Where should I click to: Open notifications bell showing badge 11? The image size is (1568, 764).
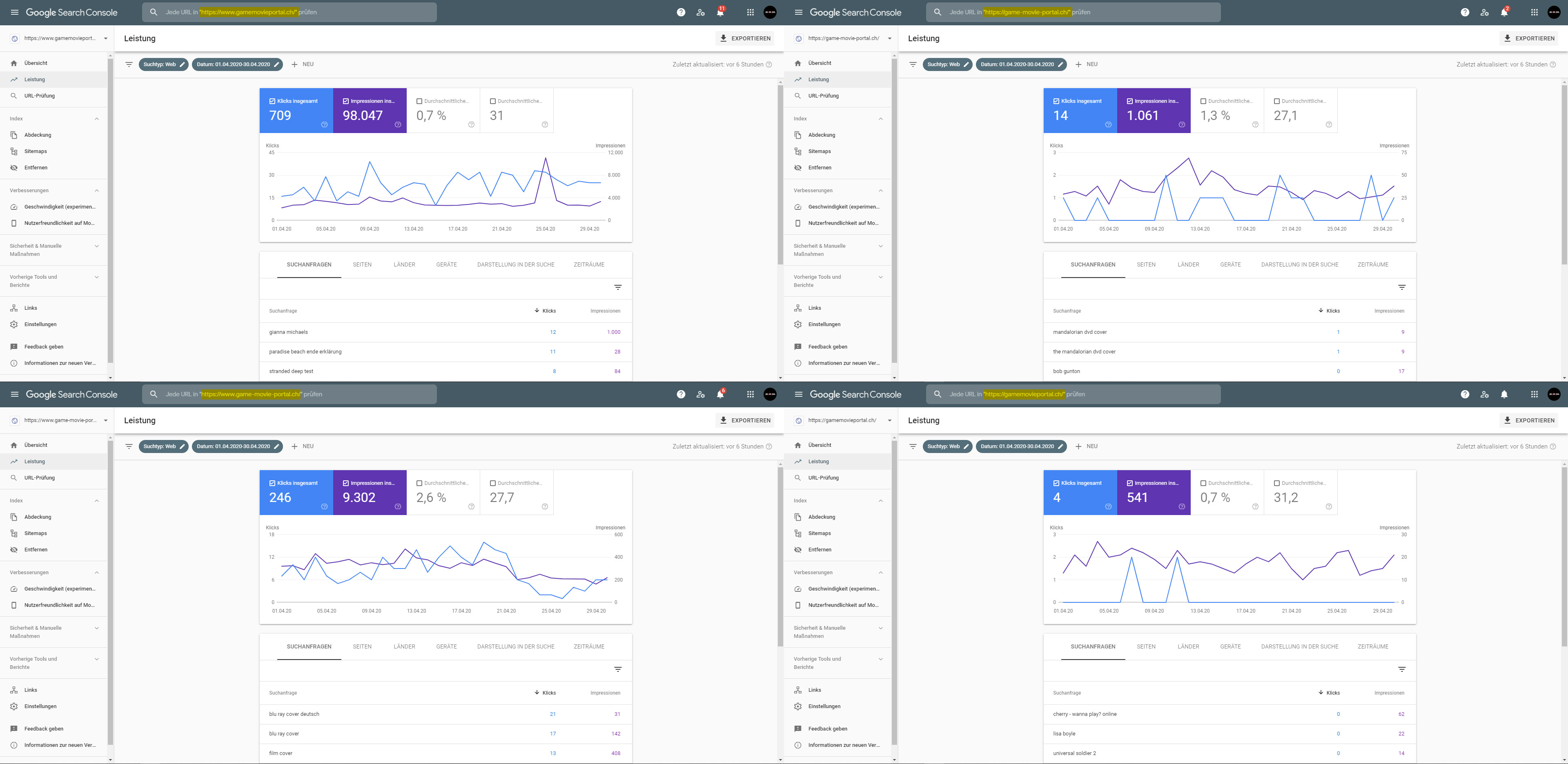click(721, 12)
